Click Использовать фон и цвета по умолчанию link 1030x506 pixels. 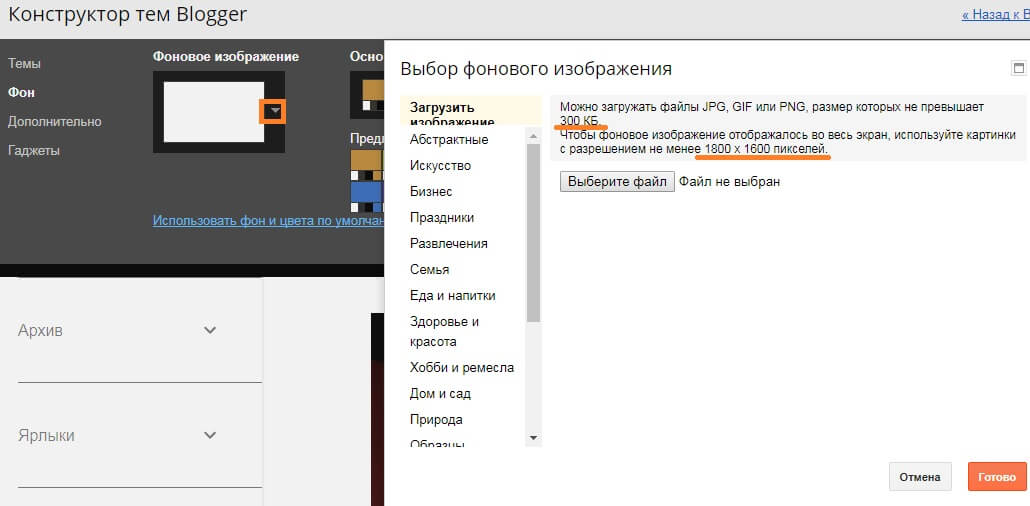(x=268, y=220)
